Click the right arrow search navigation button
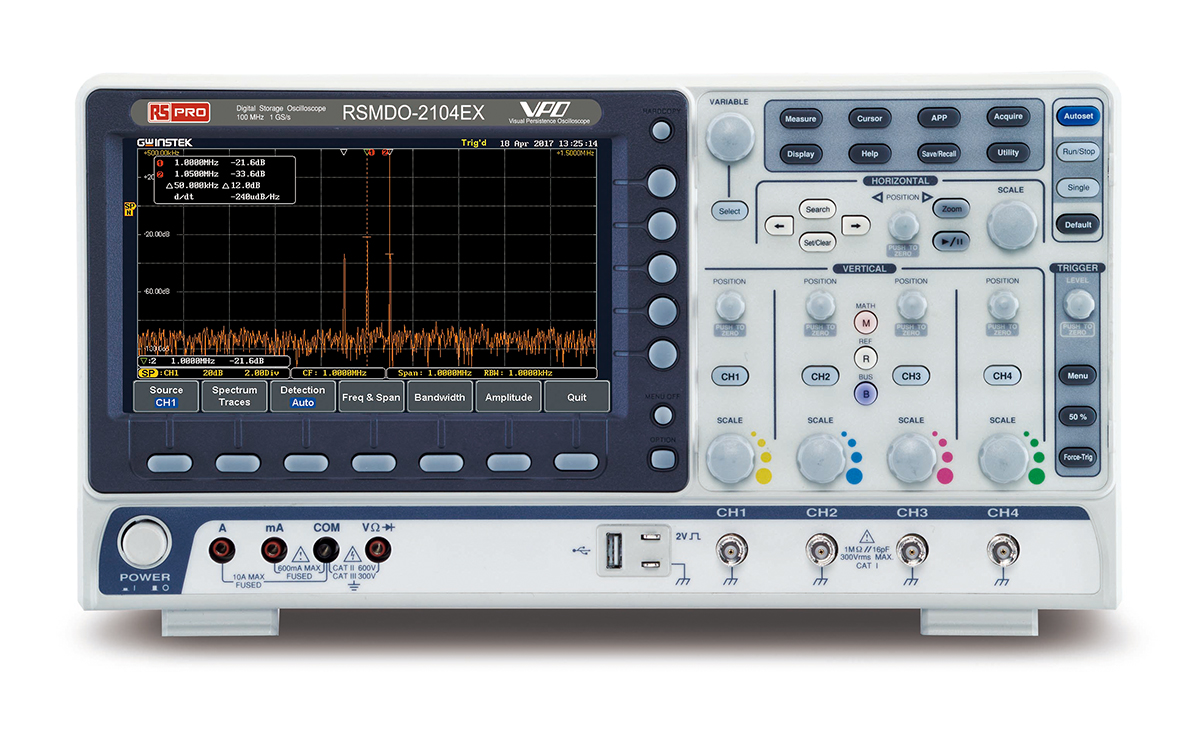 [x=853, y=226]
